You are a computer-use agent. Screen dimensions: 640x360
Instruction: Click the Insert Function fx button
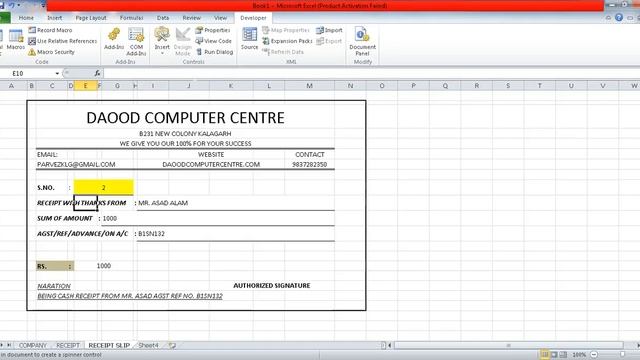click(97, 73)
